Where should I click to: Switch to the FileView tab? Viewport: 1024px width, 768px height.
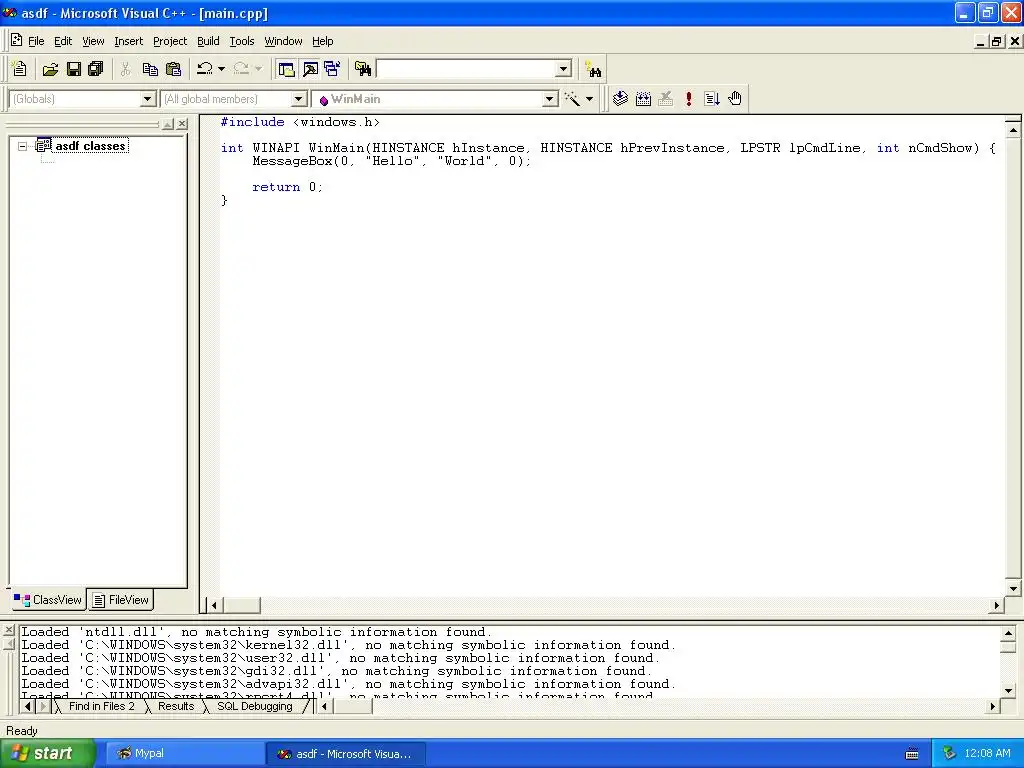tap(121, 600)
